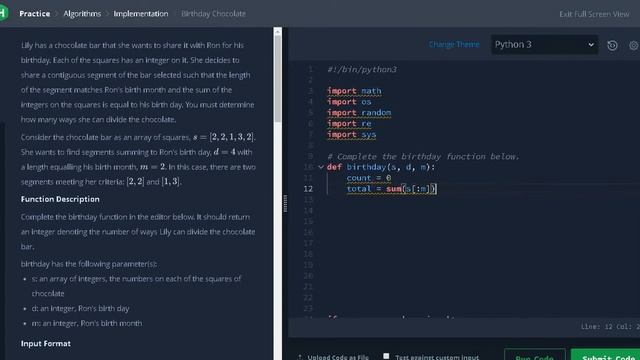The image size is (640, 360).
Task: Click the 'd: an integer, Ron's birth day' bullet
Action: (80, 309)
